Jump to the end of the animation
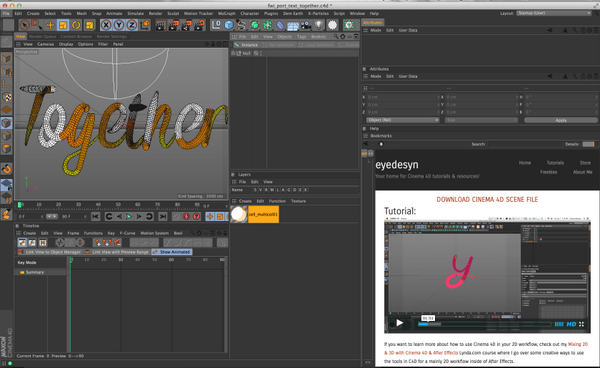This screenshot has width=600, height=368. tap(163, 217)
